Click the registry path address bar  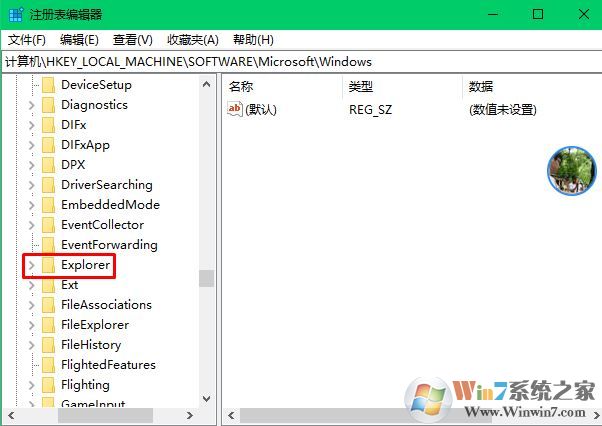coord(302,62)
